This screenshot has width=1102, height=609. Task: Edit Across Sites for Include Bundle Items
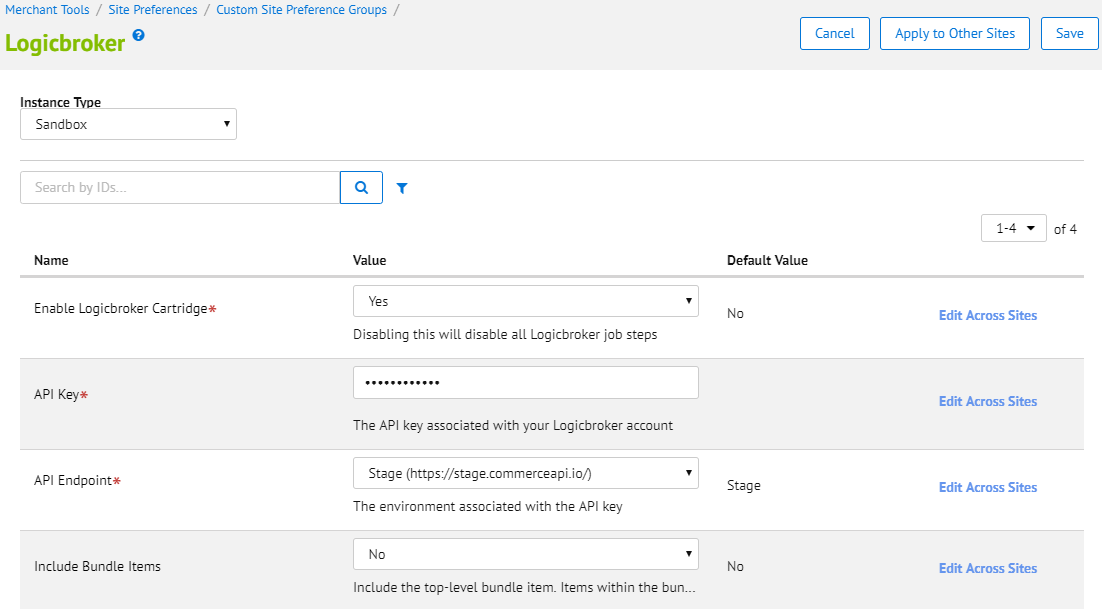[x=987, y=568]
